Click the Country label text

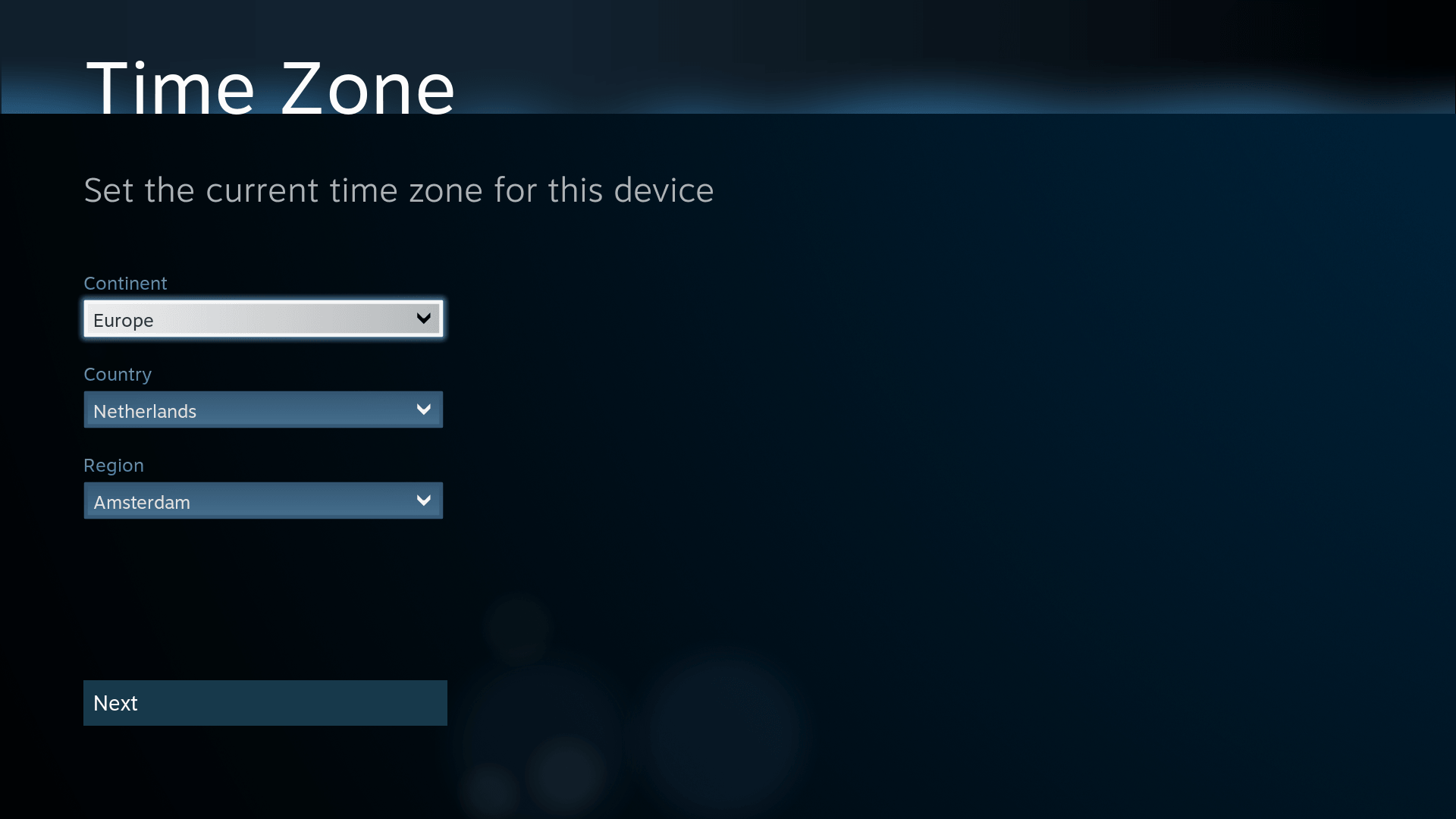(x=117, y=374)
